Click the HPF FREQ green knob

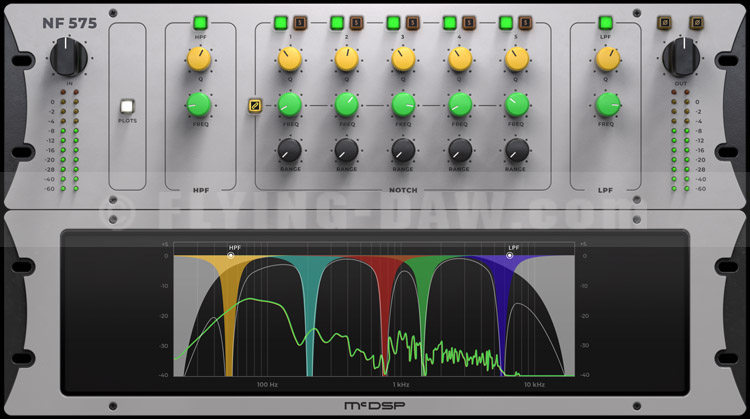coord(199,105)
